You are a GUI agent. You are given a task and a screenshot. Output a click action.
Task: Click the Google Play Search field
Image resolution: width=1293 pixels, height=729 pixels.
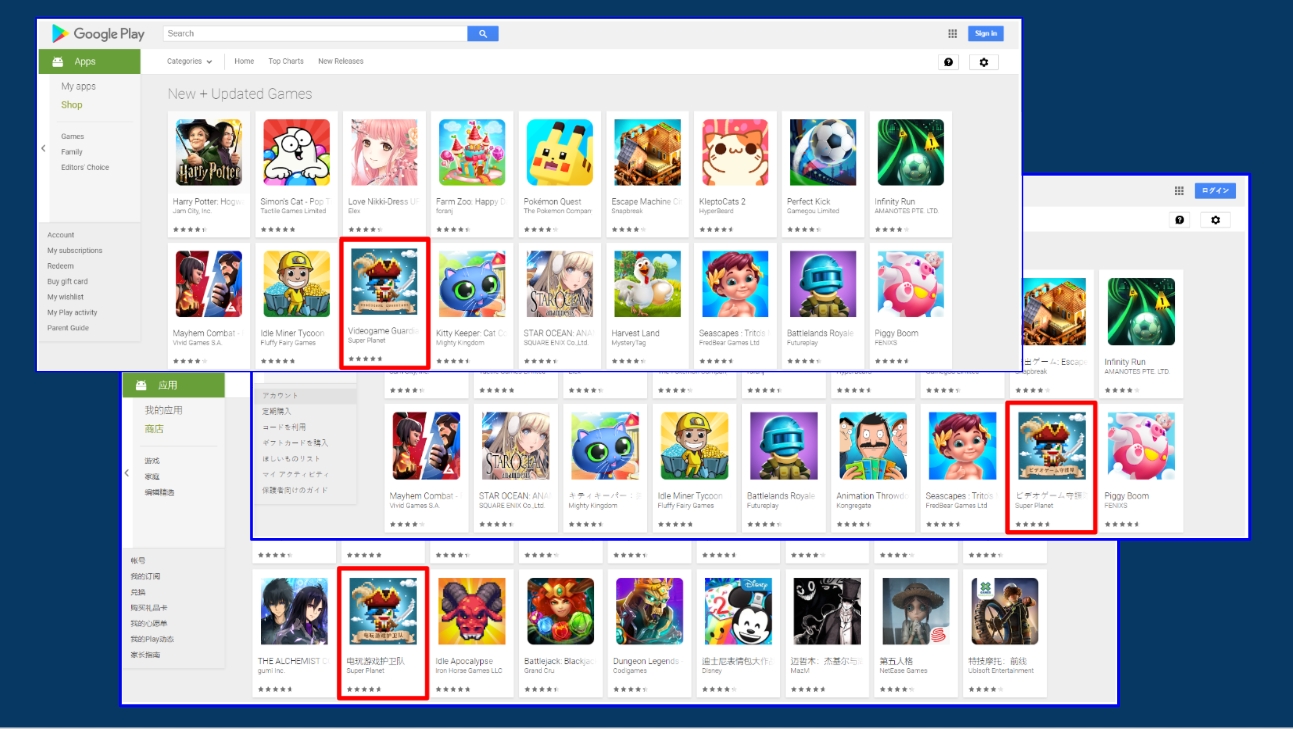(315, 34)
